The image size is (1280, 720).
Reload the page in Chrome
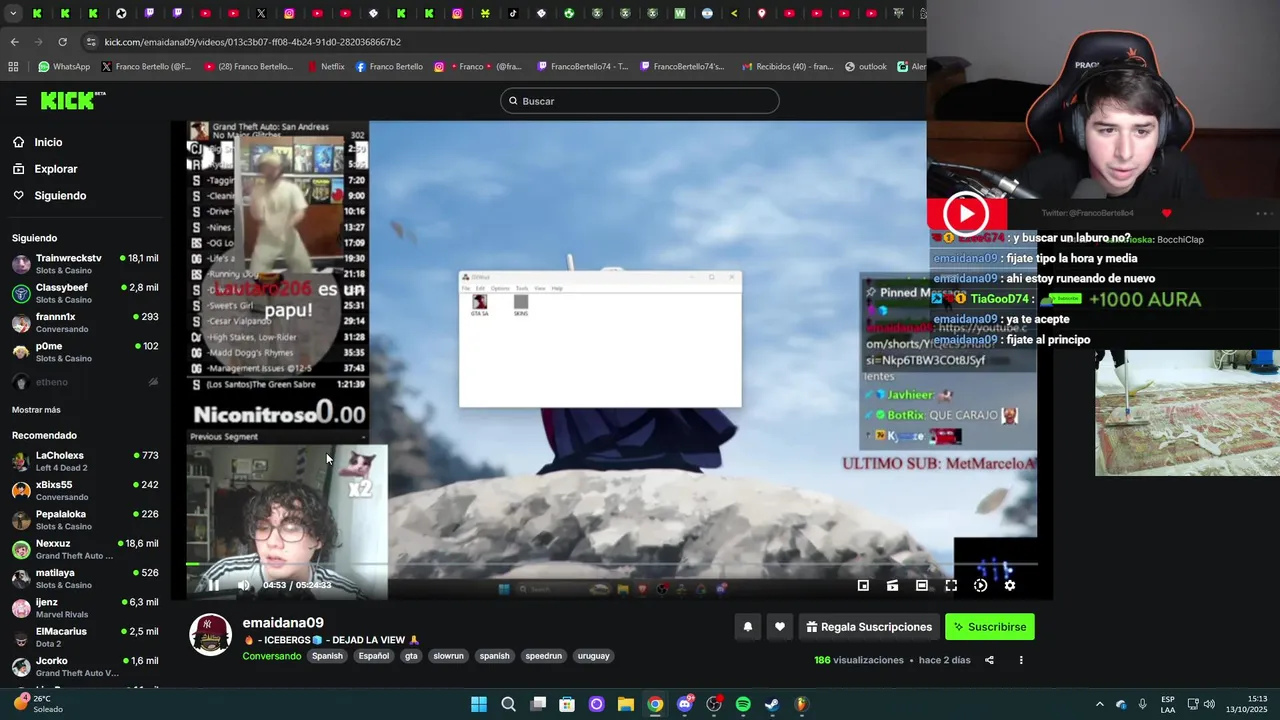[62, 42]
